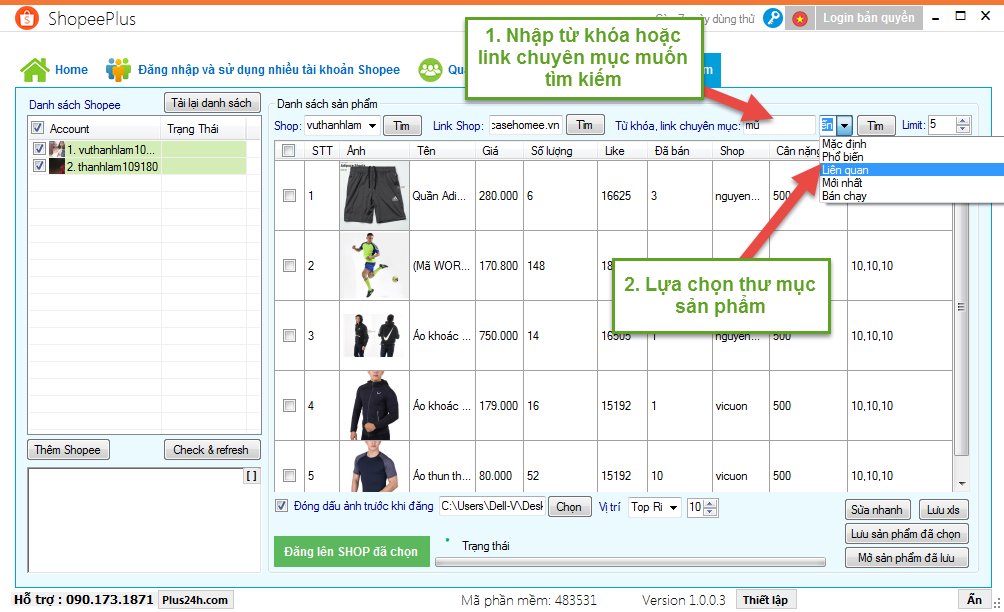The image size is (1004, 612).
Task: Click the Trạng thái progress bar
Action: pos(630,562)
